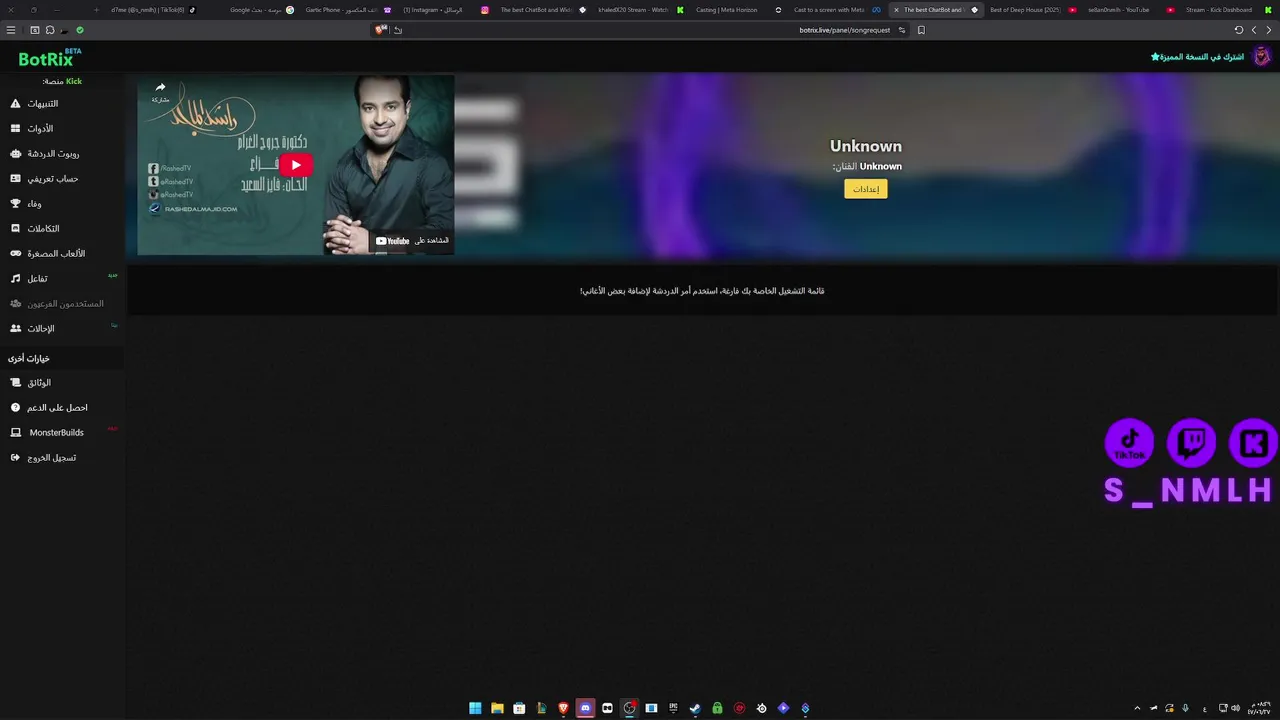Open Brave browser from the taskbar
Screen dimensions: 1280x720
563,708
